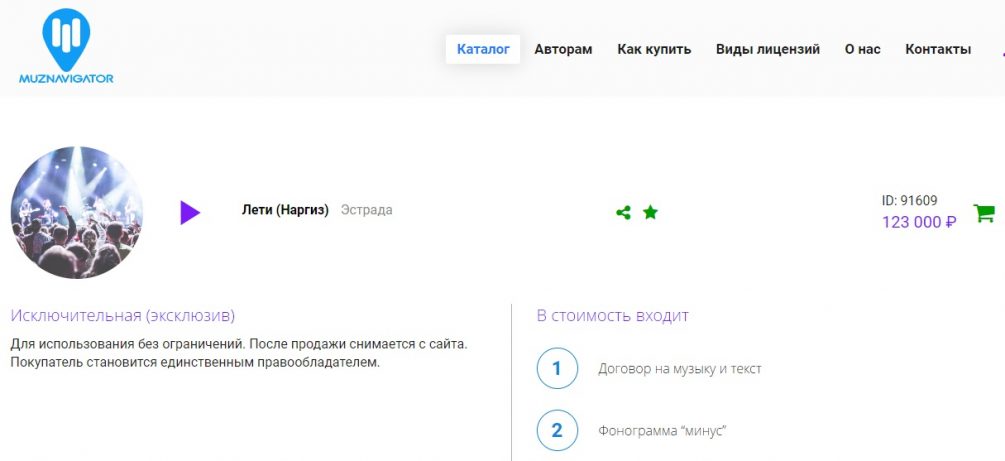Open the О нас page
Screen dimensions: 1005x461
(862, 49)
